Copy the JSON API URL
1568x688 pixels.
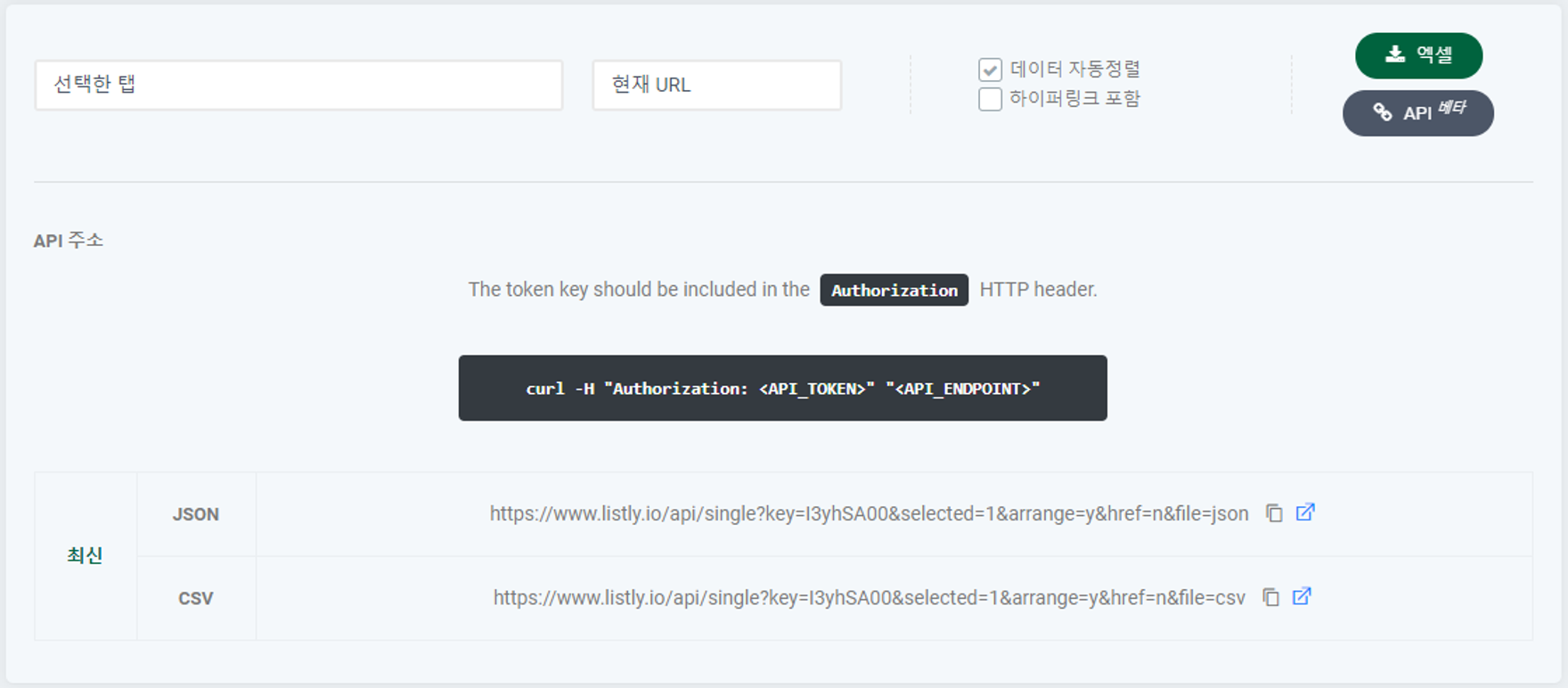[x=1274, y=513]
